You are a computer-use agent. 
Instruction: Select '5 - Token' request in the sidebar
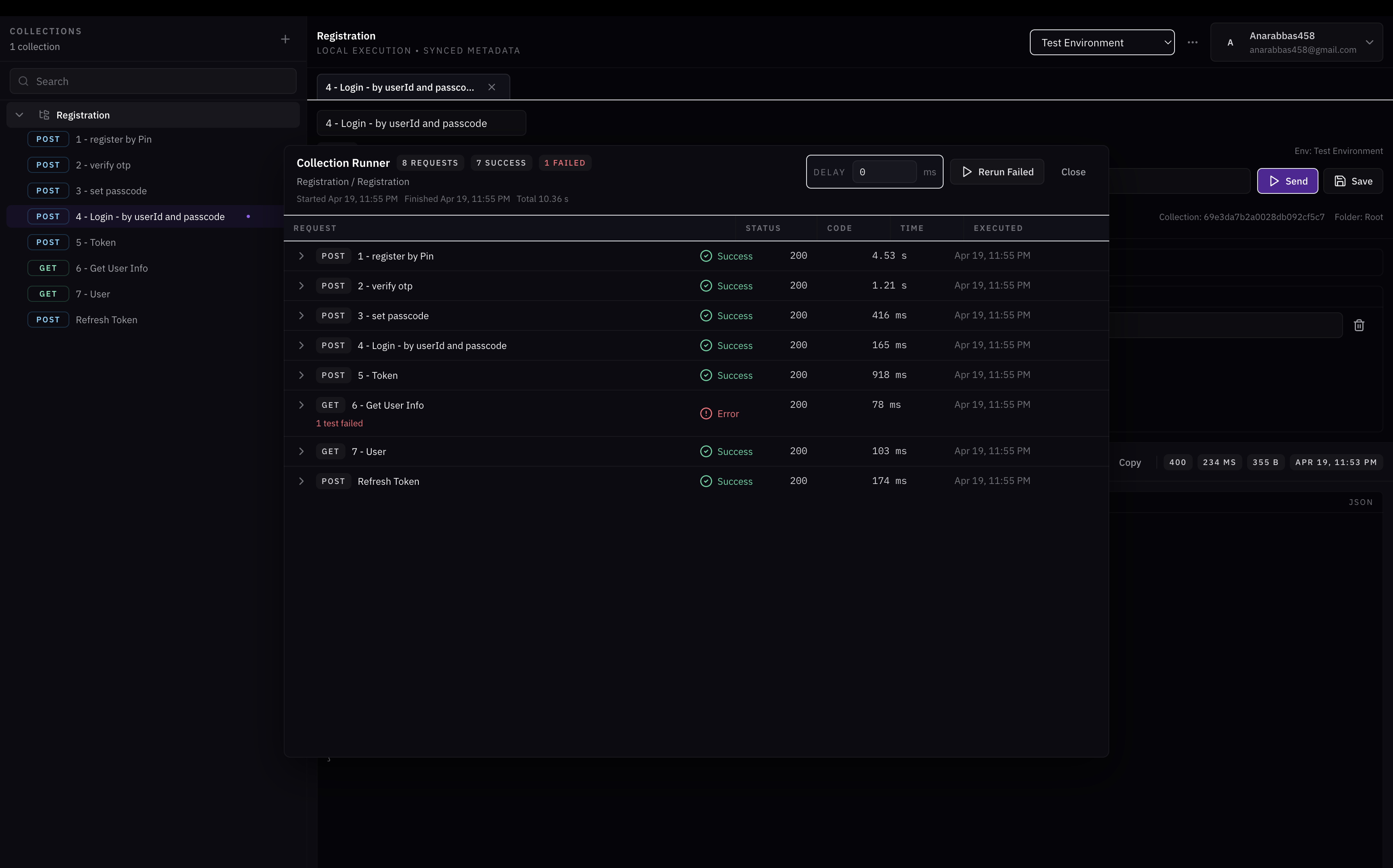point(95,242)
